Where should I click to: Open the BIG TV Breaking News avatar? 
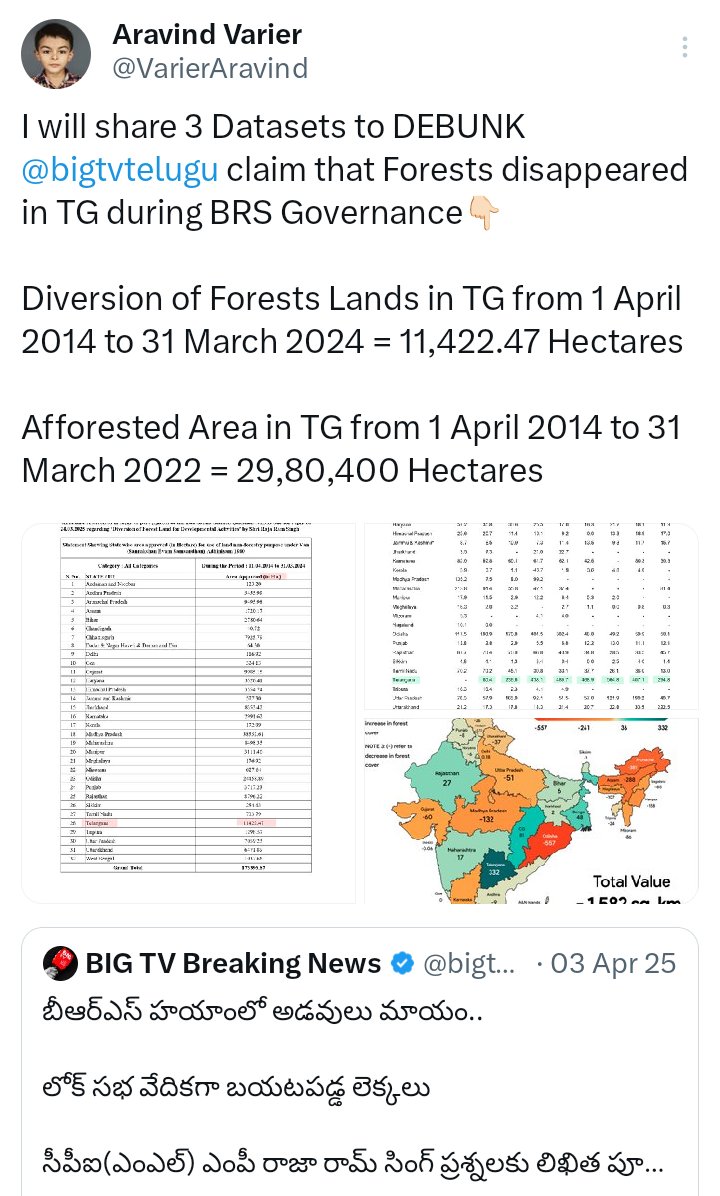pos(60,963)
